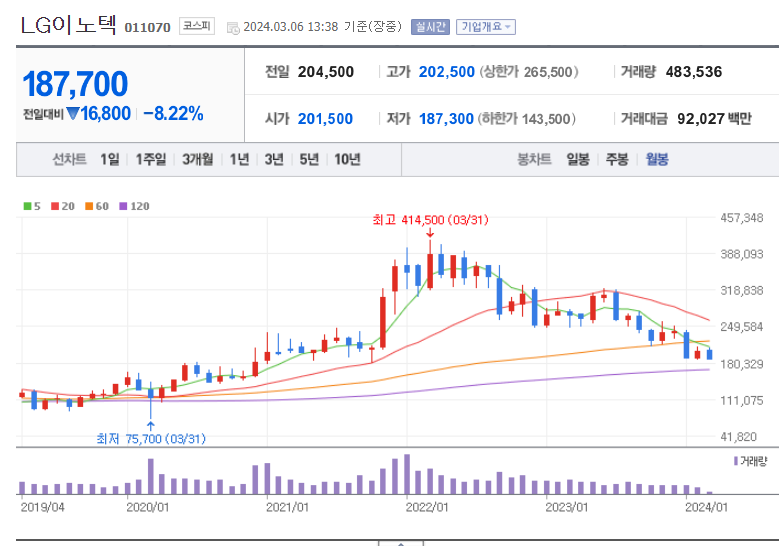
Task: Click the current price 187,700
Action: pos(75,83)
